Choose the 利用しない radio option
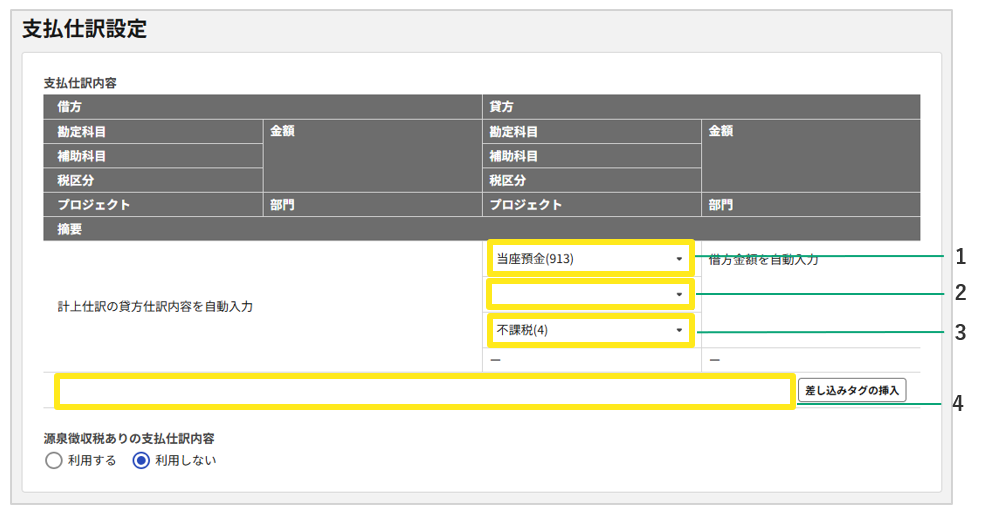This screenshot has width=988, height=512. (x=142, y=461)
